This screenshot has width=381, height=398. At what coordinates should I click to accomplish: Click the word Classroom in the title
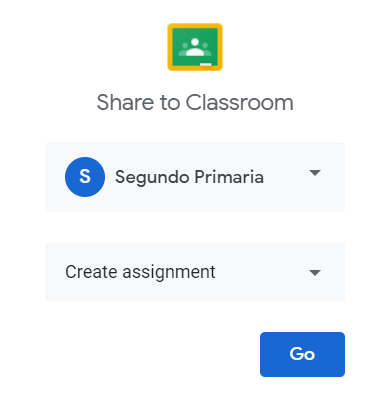point(239,102)
